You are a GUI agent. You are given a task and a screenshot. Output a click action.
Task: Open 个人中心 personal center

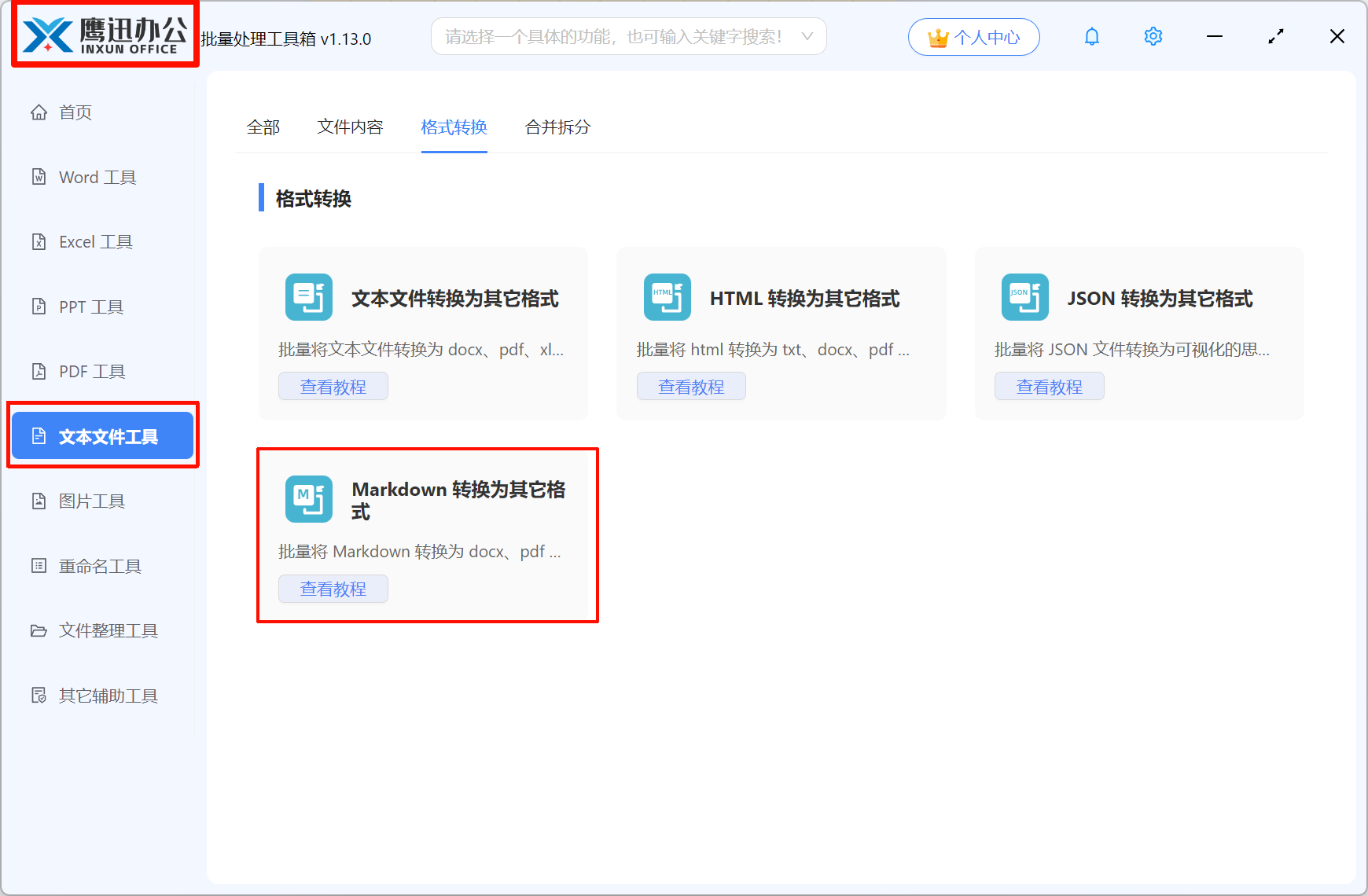(974, 36)
